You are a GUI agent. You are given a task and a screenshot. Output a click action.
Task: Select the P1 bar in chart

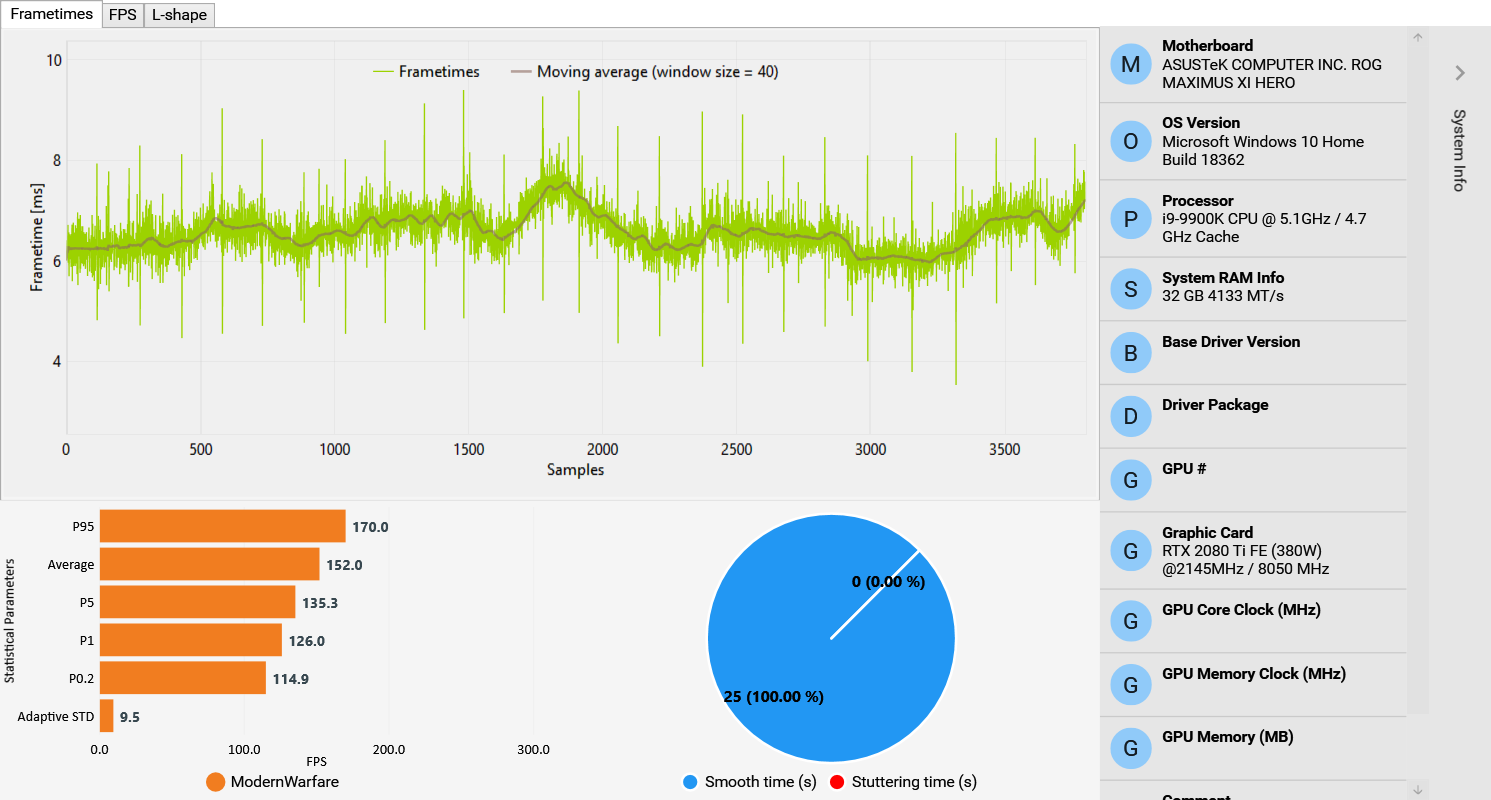191,640
